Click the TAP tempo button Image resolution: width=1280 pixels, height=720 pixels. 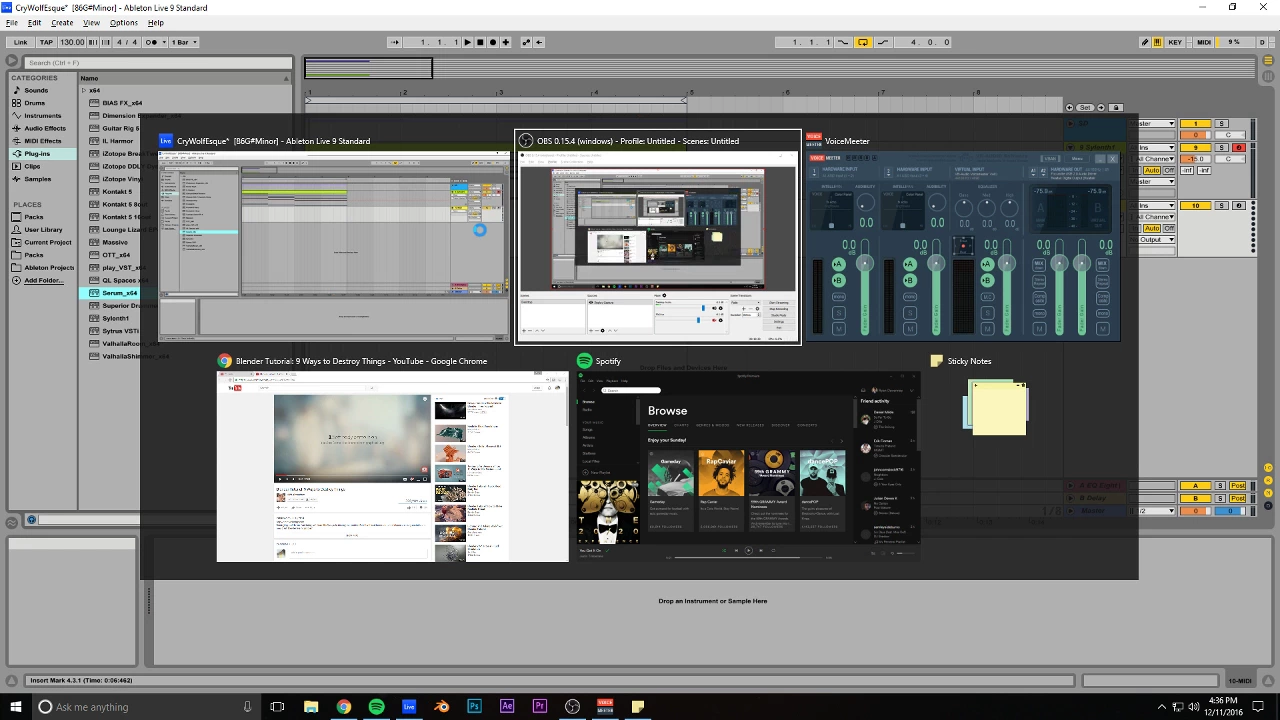46,42
